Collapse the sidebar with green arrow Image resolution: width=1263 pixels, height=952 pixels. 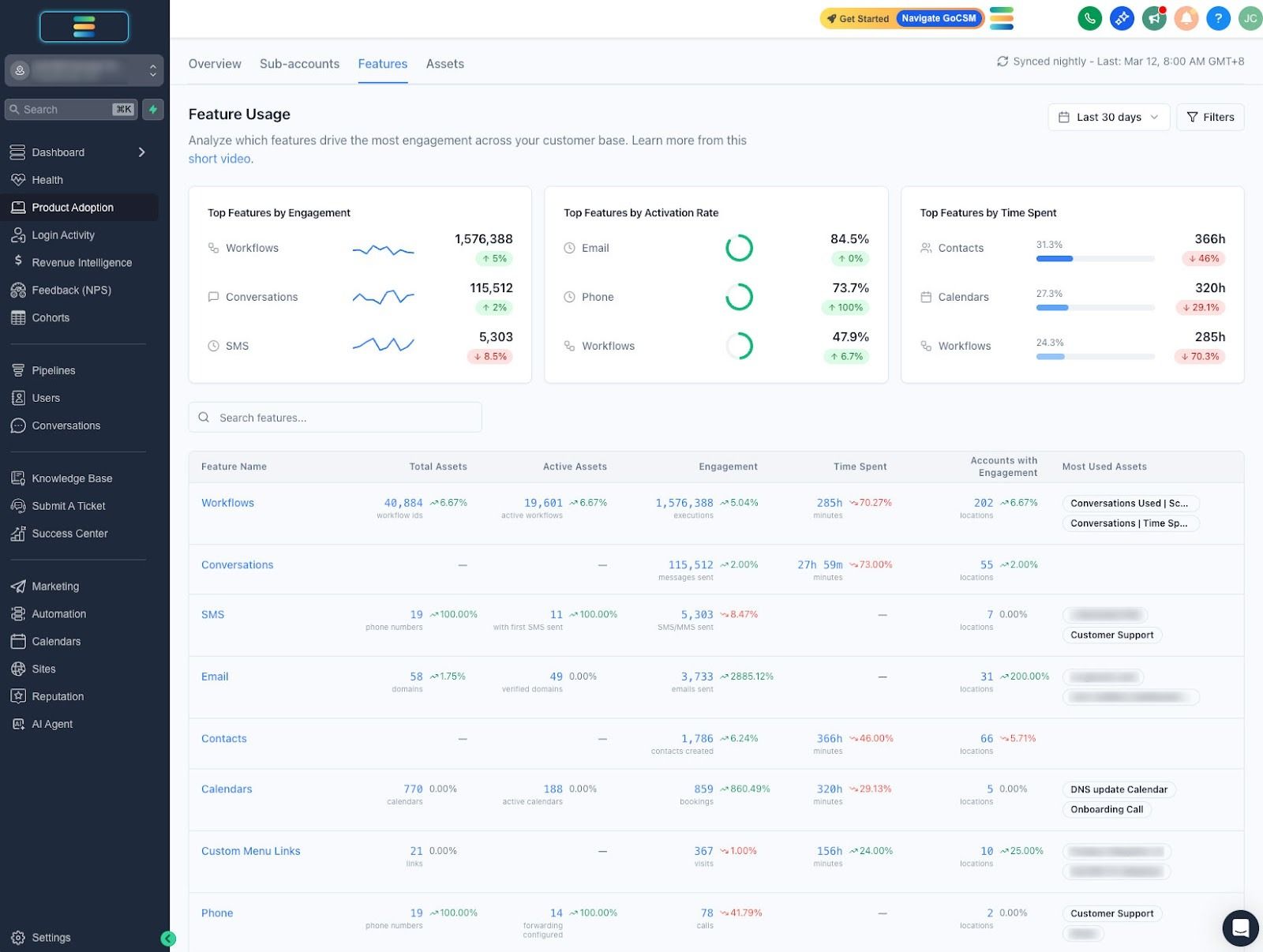click(x=168, y=938)
